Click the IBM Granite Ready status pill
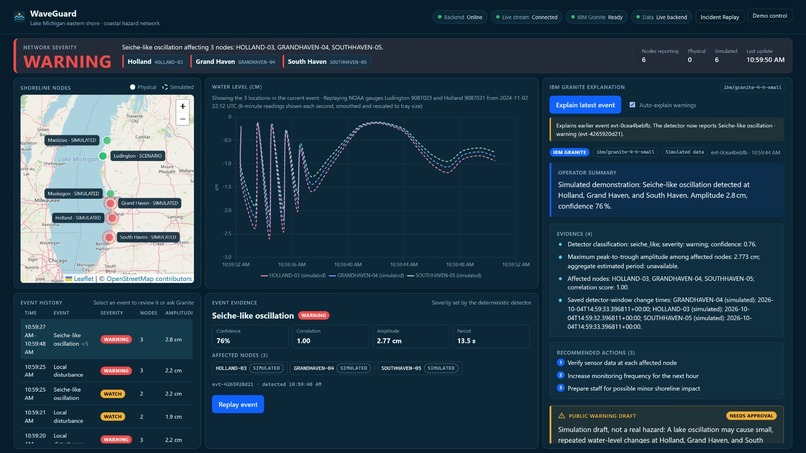This screenshot has width=806, height=453. tap(596, 17)
